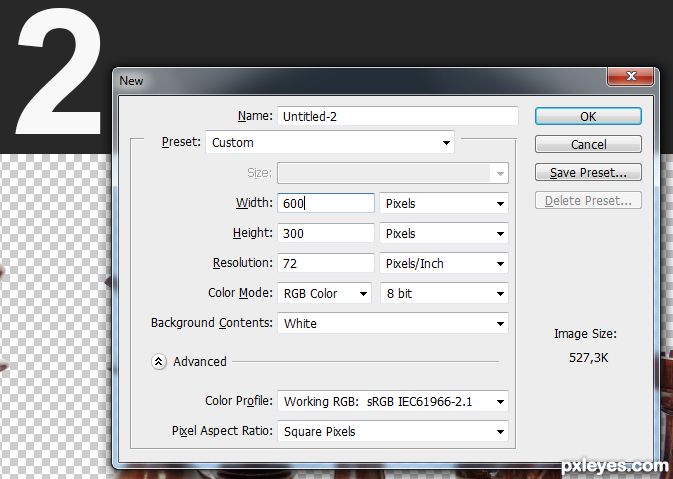Click the Pixel Aspect Ratio label
The height and width of the screenshot is (479, 673).
(222, 430)
